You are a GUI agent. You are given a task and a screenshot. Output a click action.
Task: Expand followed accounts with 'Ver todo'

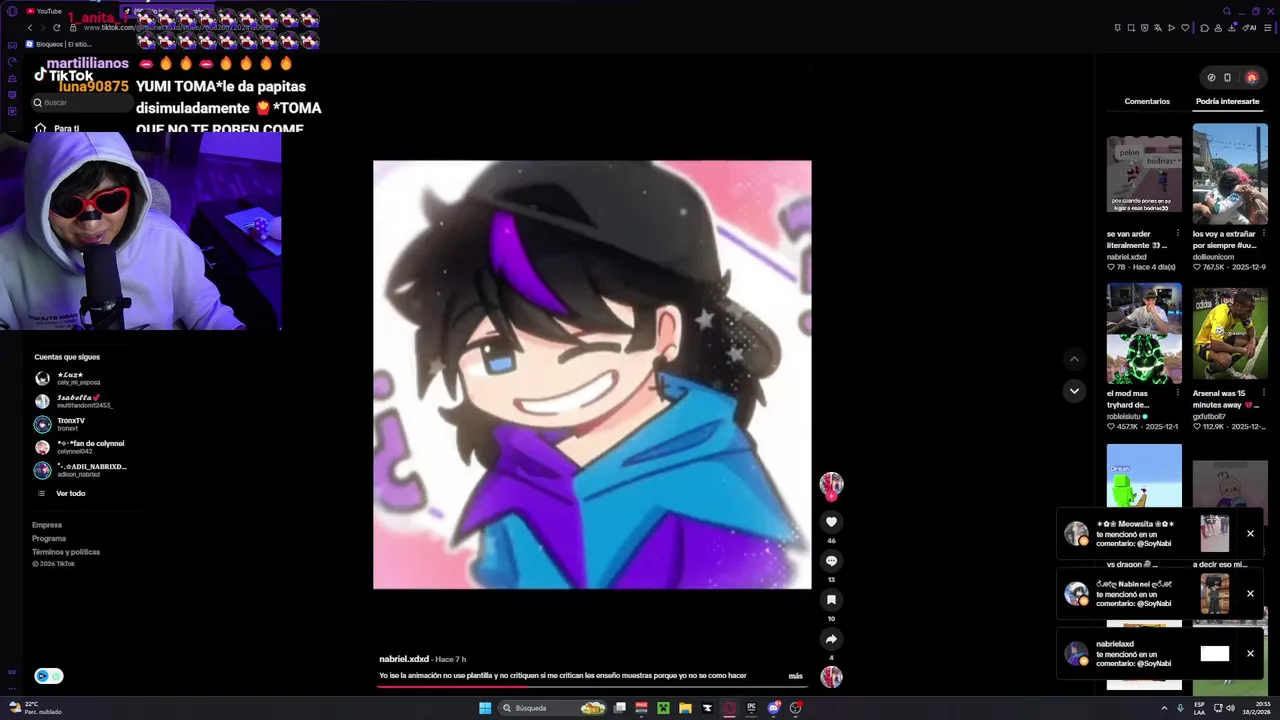70,493
